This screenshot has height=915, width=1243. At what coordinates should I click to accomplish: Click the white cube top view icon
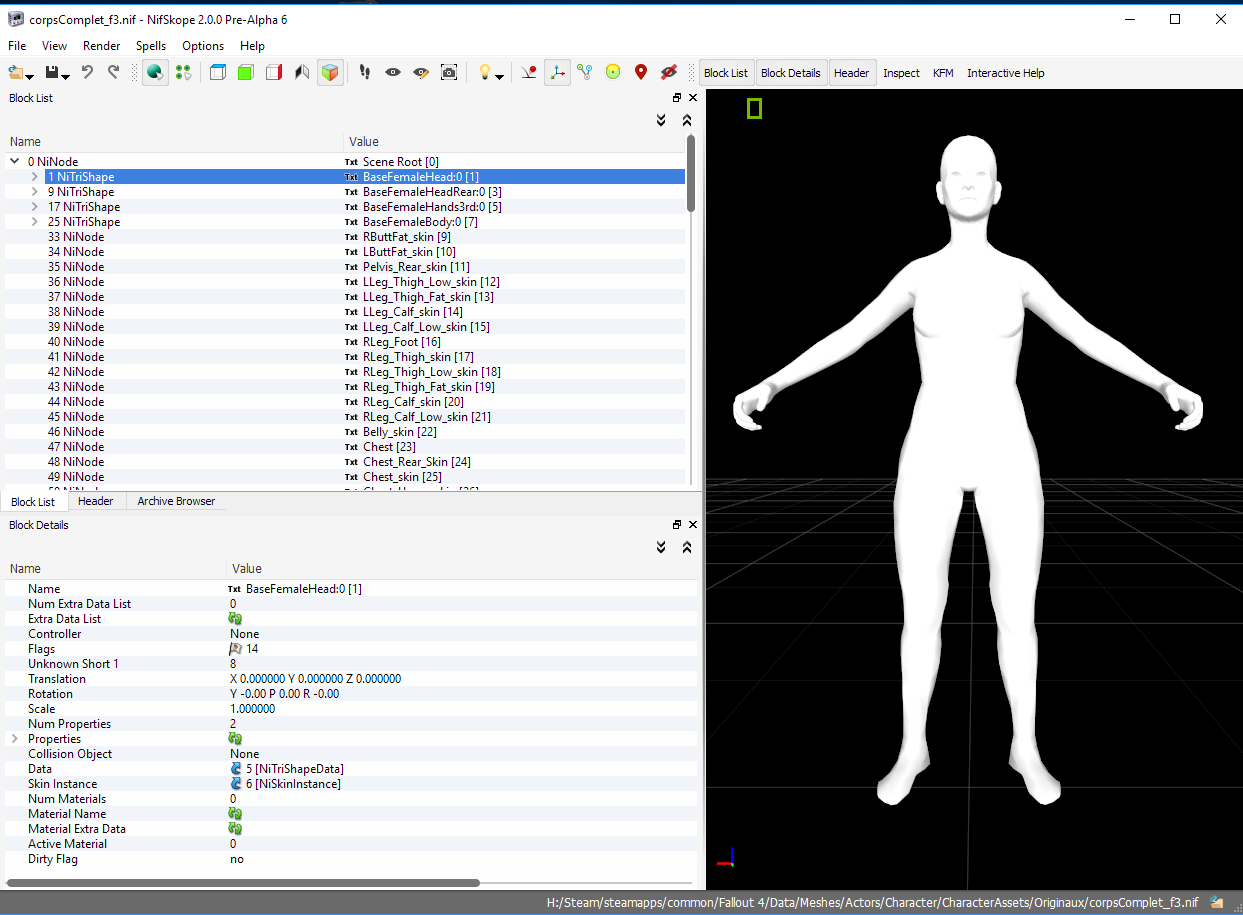(x=217, y=72)
